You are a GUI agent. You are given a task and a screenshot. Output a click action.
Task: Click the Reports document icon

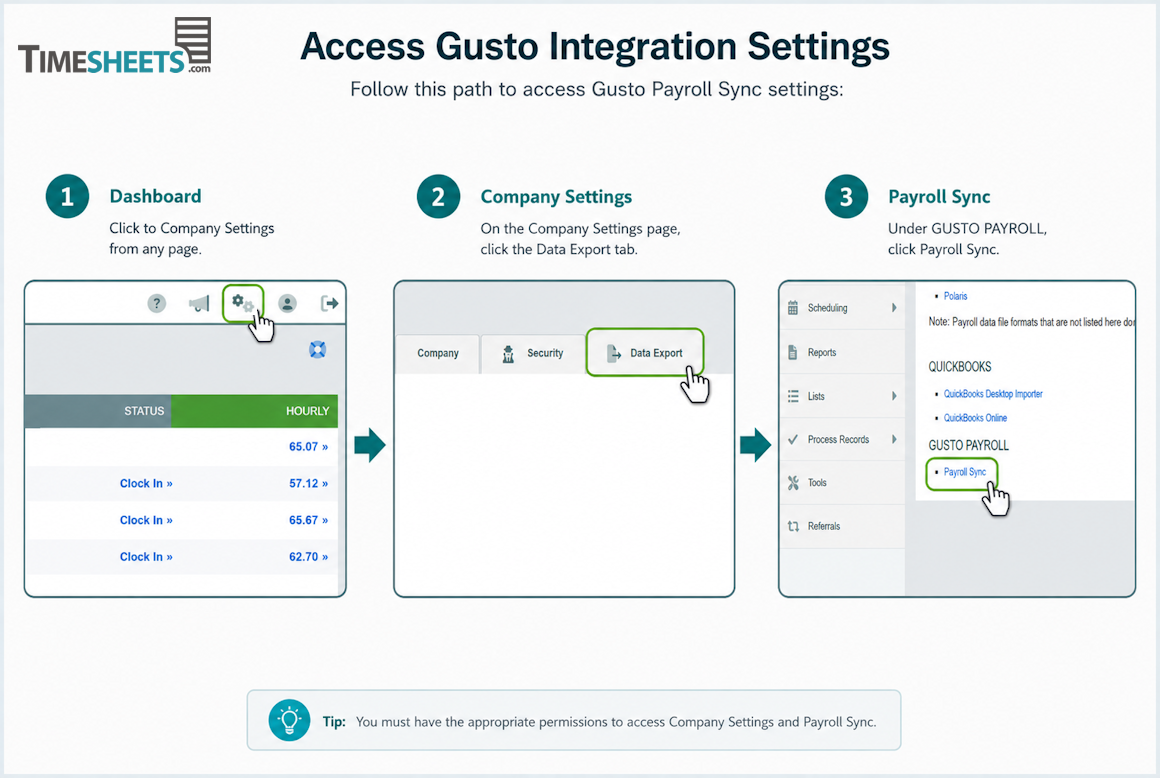click(x=793, y=352)
